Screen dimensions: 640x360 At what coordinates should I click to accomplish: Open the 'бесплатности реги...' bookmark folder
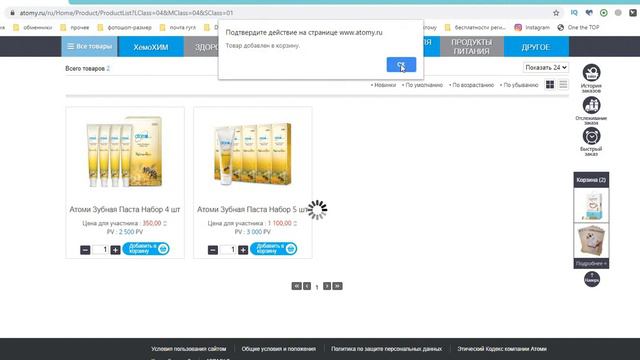[475, 27]
